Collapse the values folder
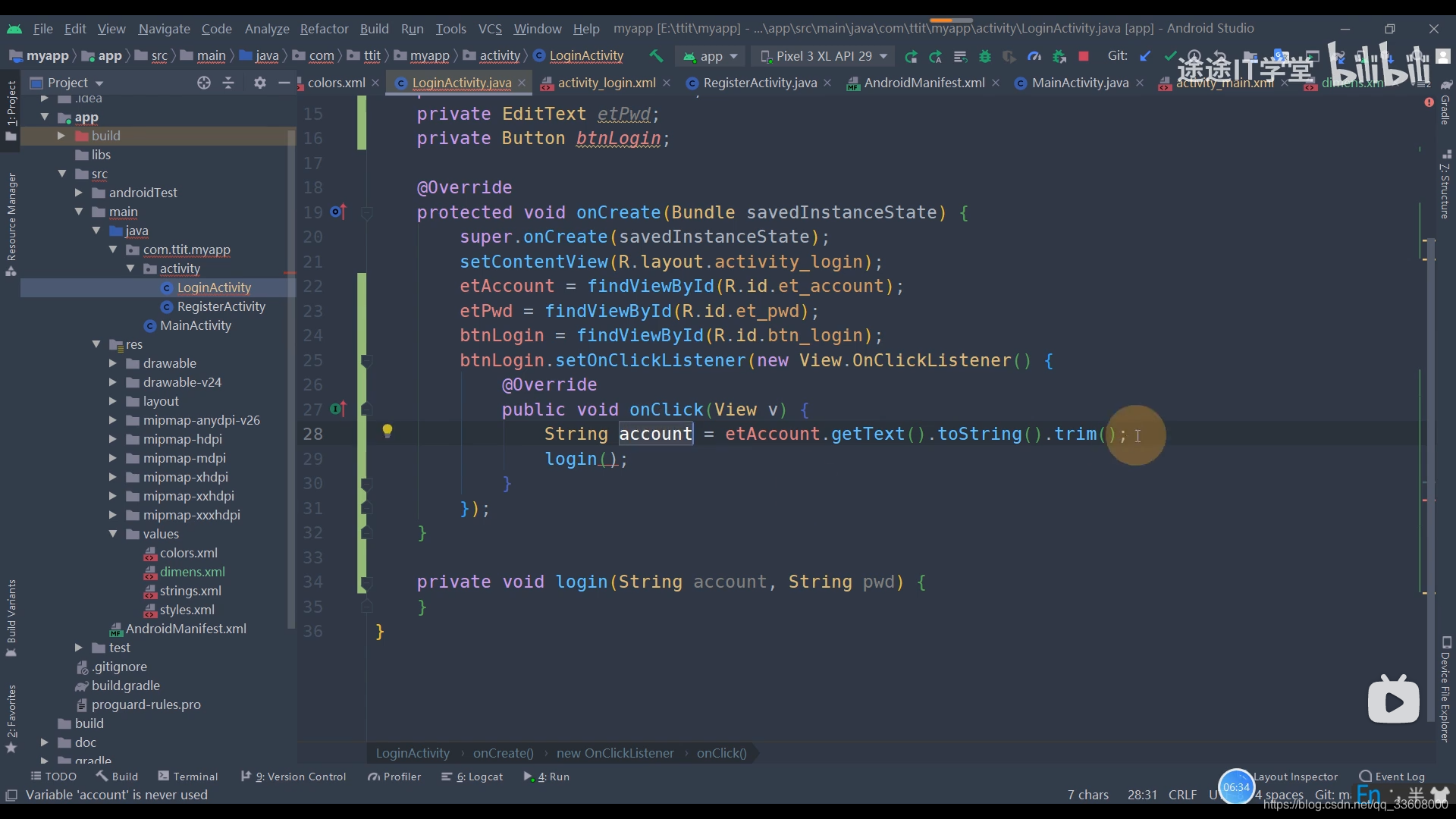Image resolution: width=1456 pixels, height=819 pixels. [113, 534]
